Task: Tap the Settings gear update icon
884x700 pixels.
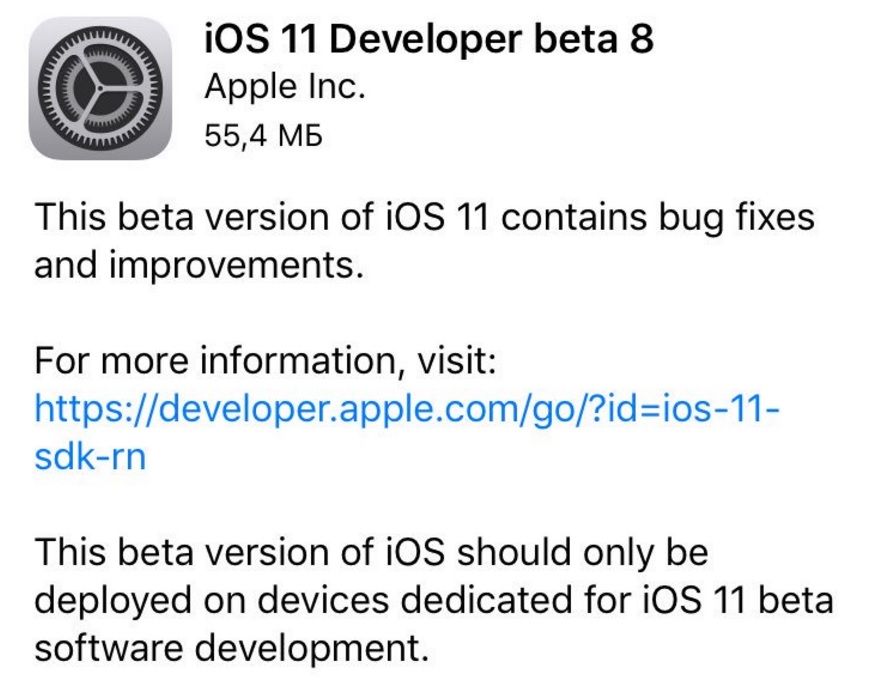Action: pyautogui.click(x=99, y=88)
